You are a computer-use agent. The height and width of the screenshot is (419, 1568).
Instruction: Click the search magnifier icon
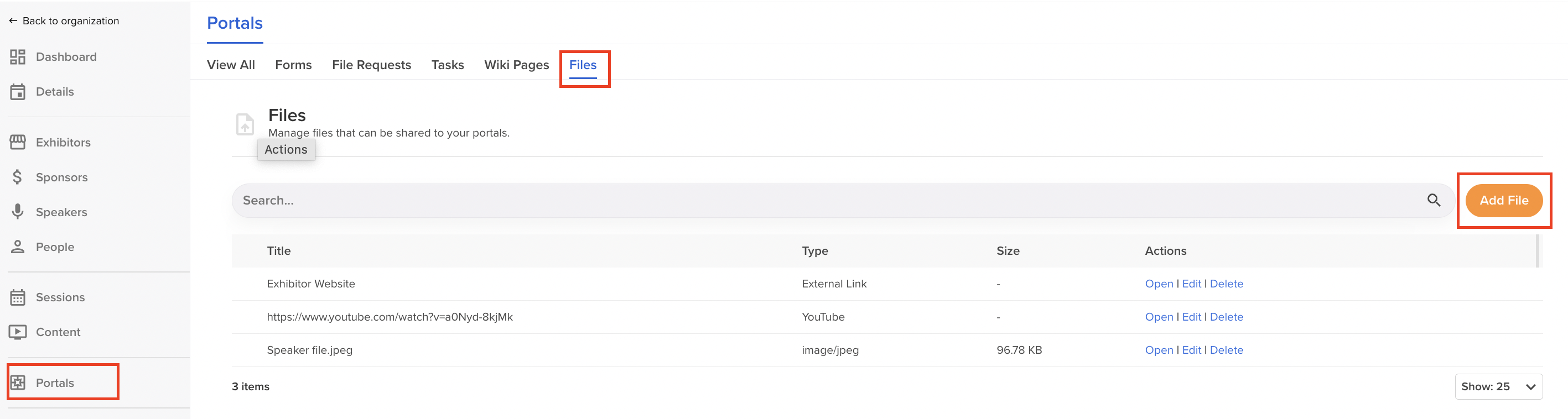click(1434, 200)
